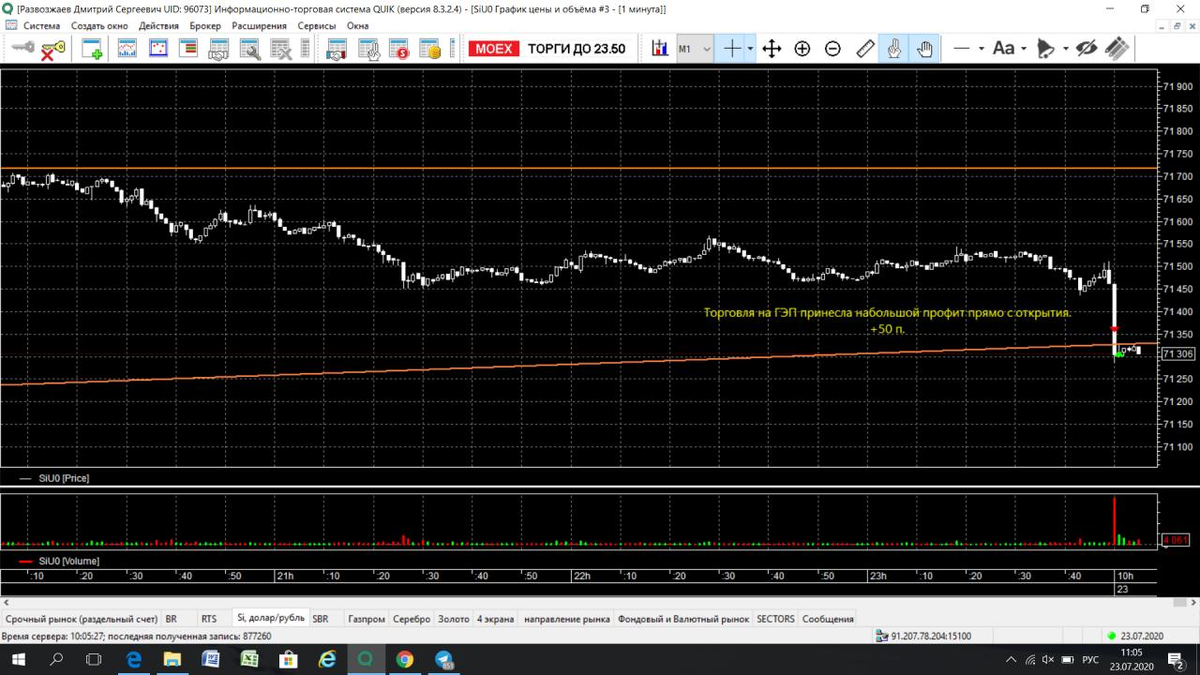The image size is (1200, 675).
Task: Open the Брокер menu
Action: click(206, 26)
